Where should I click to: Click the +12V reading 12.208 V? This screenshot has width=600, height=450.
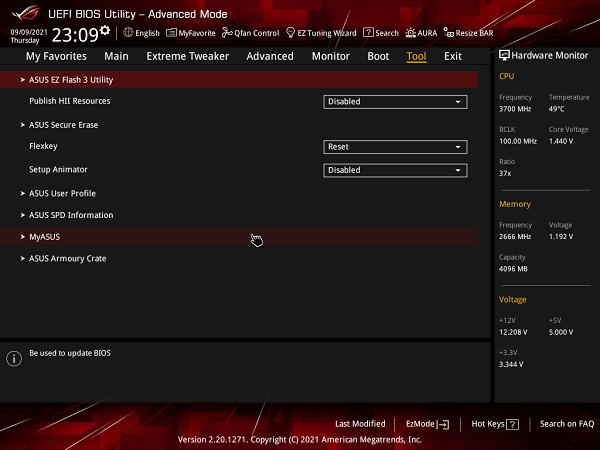[513, 332]
